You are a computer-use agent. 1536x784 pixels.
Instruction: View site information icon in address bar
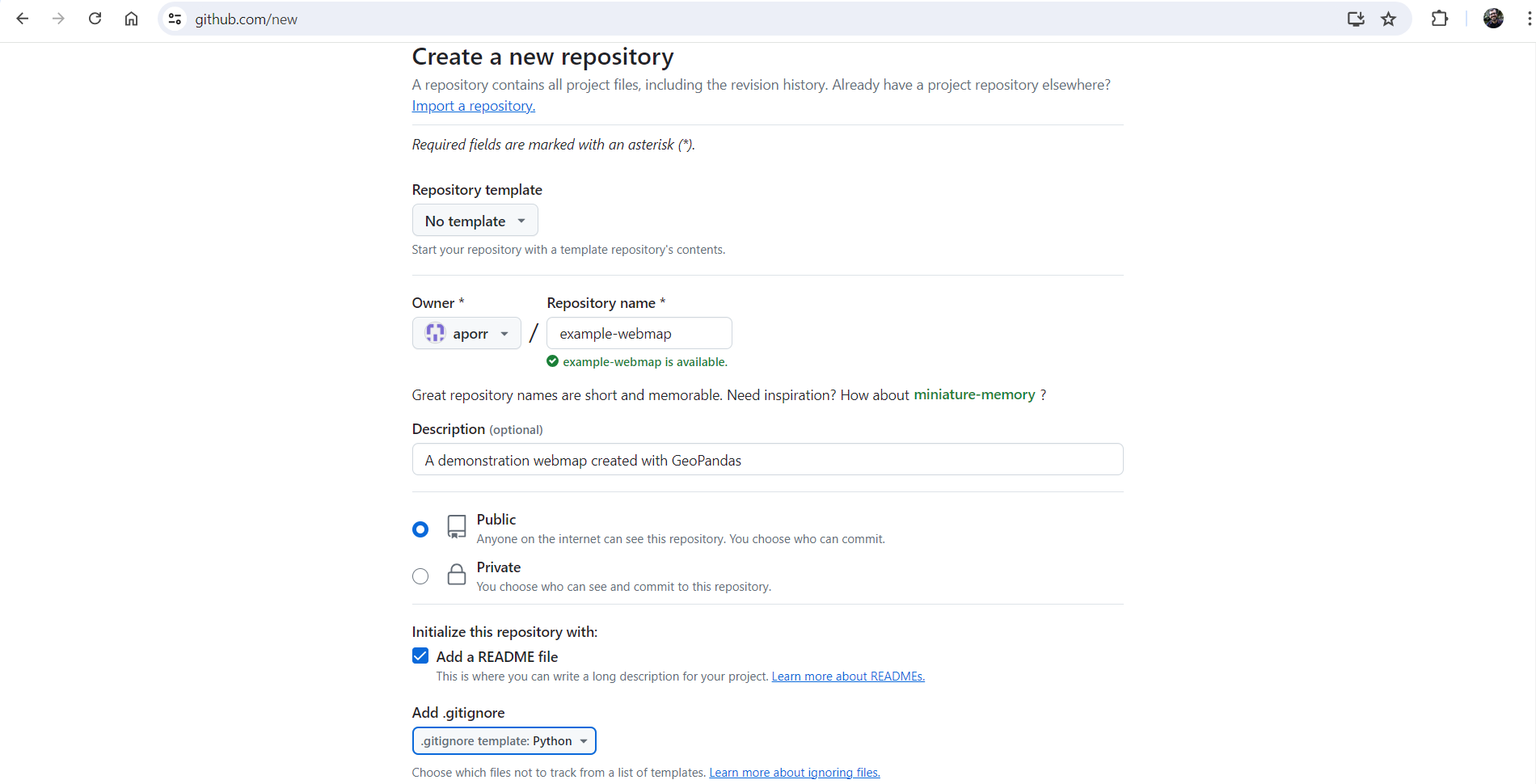[175, 19]
